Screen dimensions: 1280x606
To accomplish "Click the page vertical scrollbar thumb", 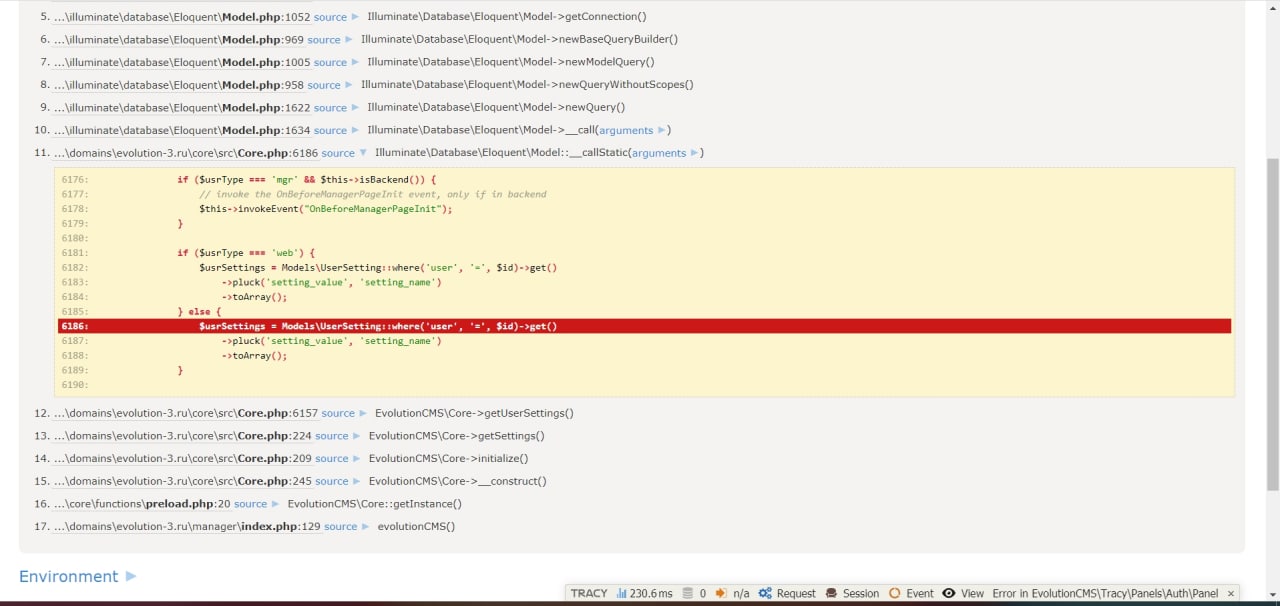I will (1273, 325).
